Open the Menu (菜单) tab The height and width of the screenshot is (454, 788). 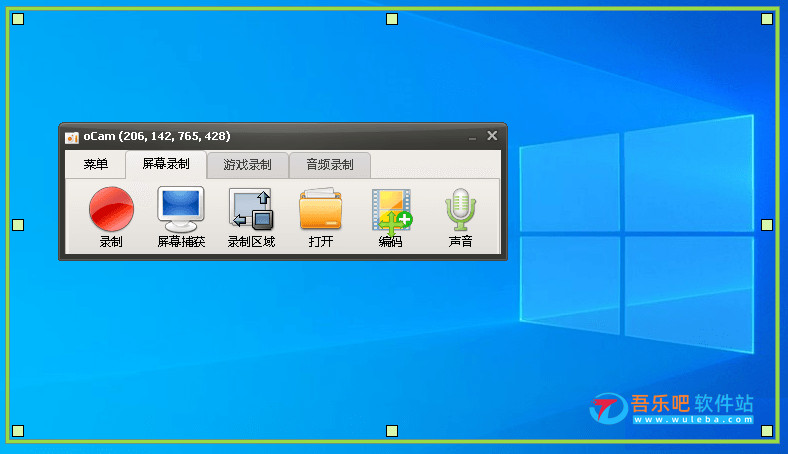point(96,165)
